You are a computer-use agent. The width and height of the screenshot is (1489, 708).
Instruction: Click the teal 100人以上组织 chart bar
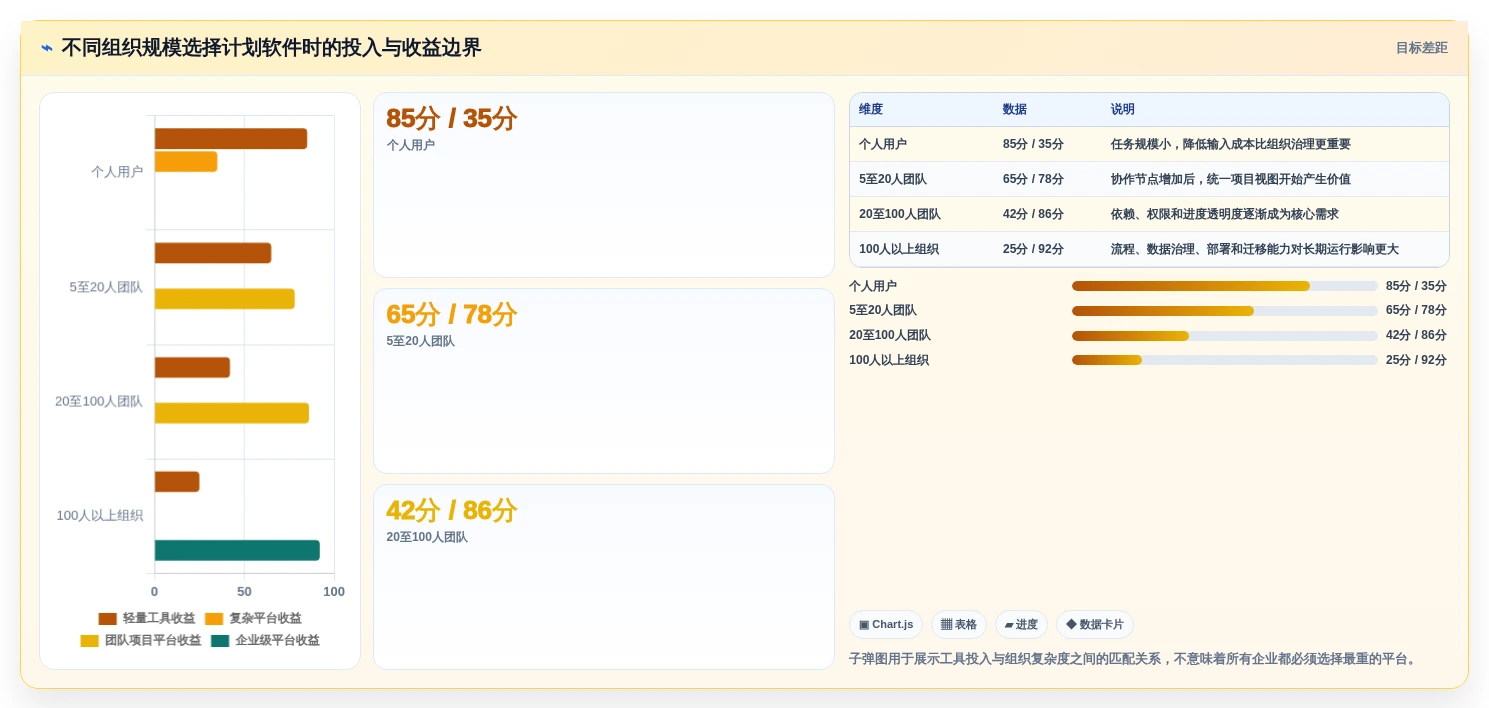(x=237, y=550)
